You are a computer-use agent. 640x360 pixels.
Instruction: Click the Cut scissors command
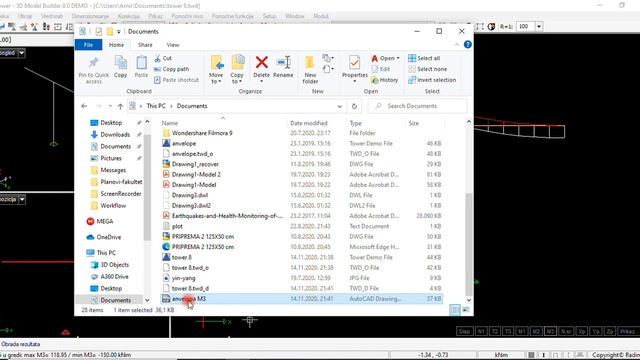pos(163,58)
